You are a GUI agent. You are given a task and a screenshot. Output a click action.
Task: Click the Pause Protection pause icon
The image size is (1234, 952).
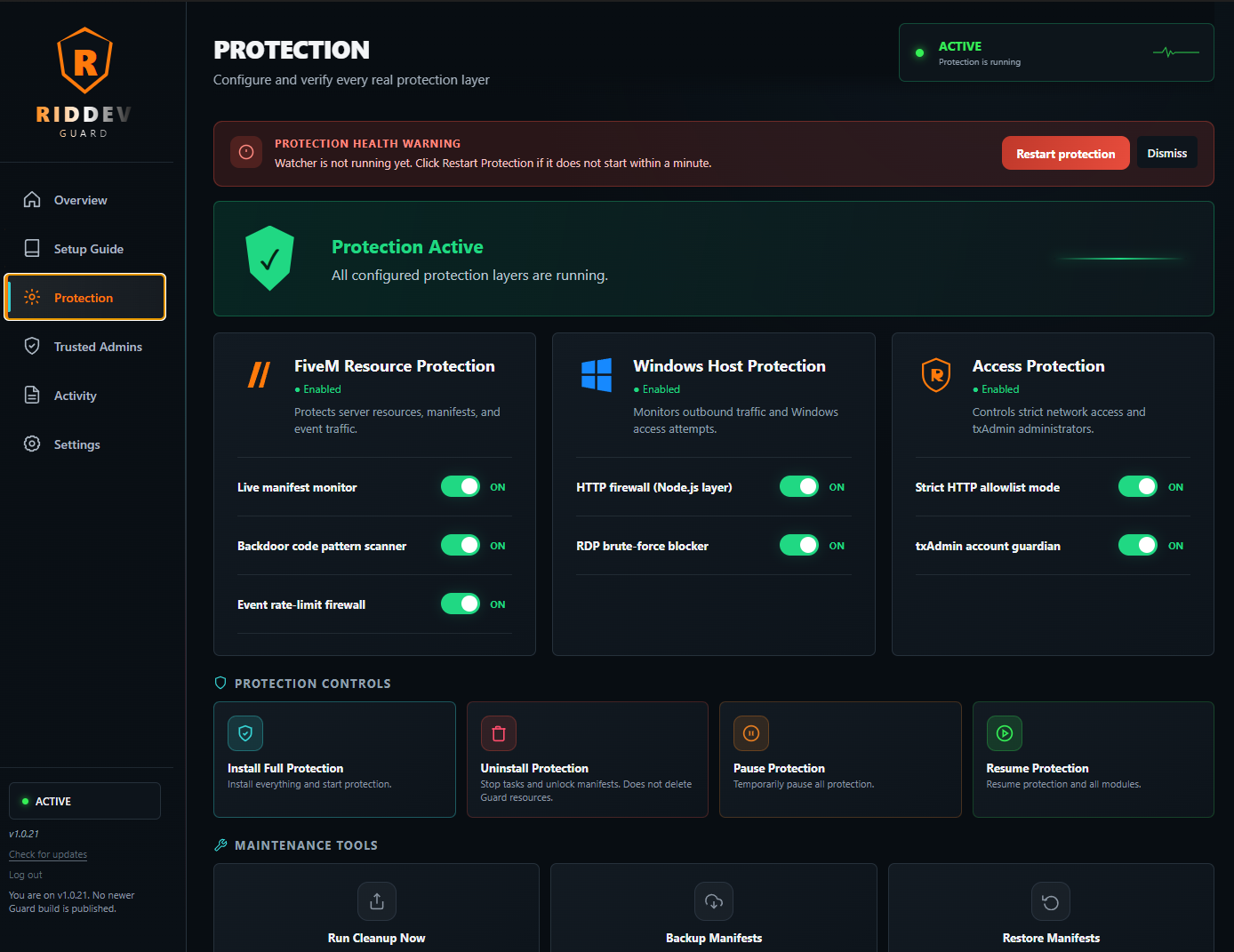click(751, 733)
